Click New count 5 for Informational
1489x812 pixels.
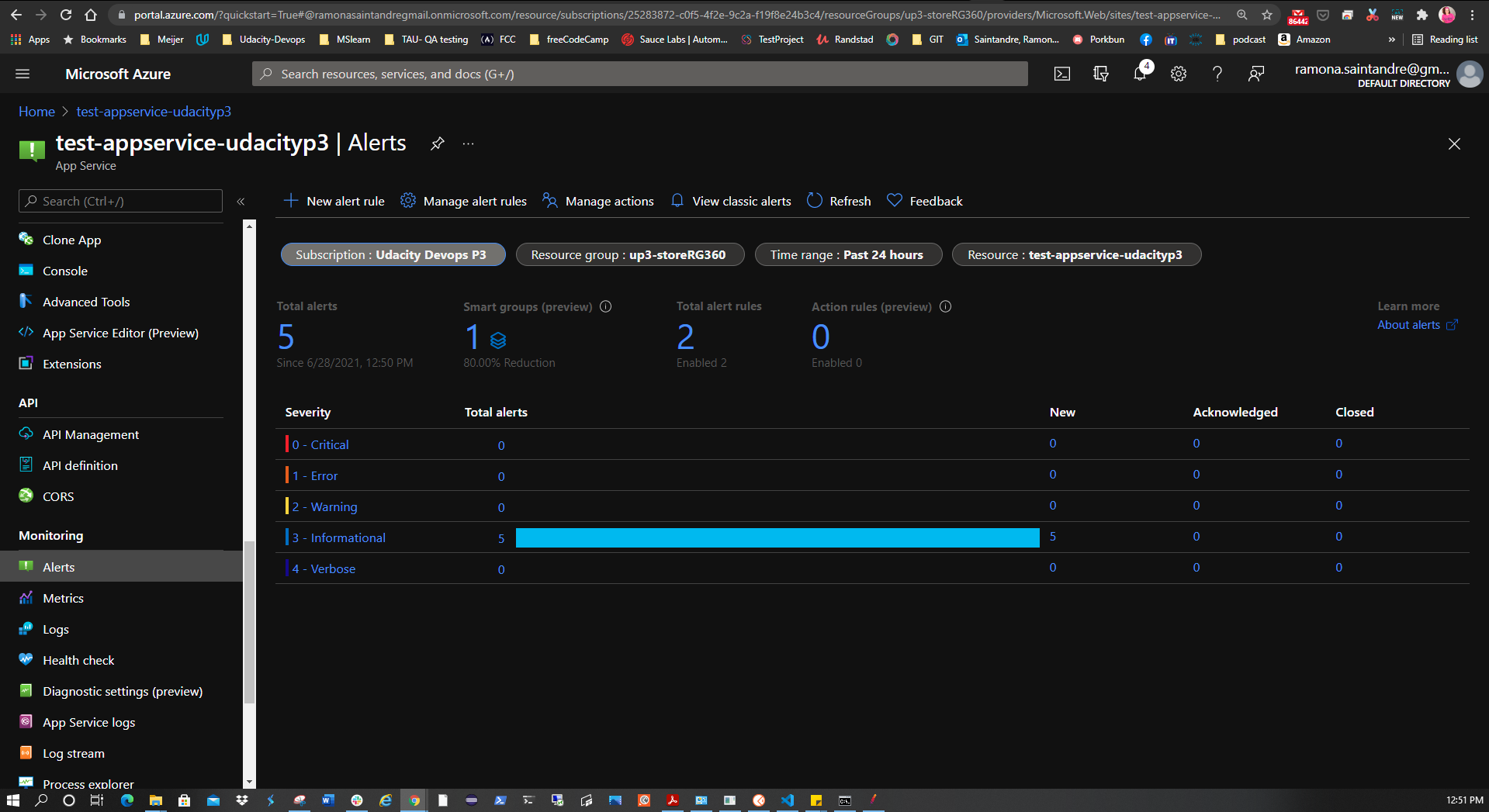point(1053,537)
